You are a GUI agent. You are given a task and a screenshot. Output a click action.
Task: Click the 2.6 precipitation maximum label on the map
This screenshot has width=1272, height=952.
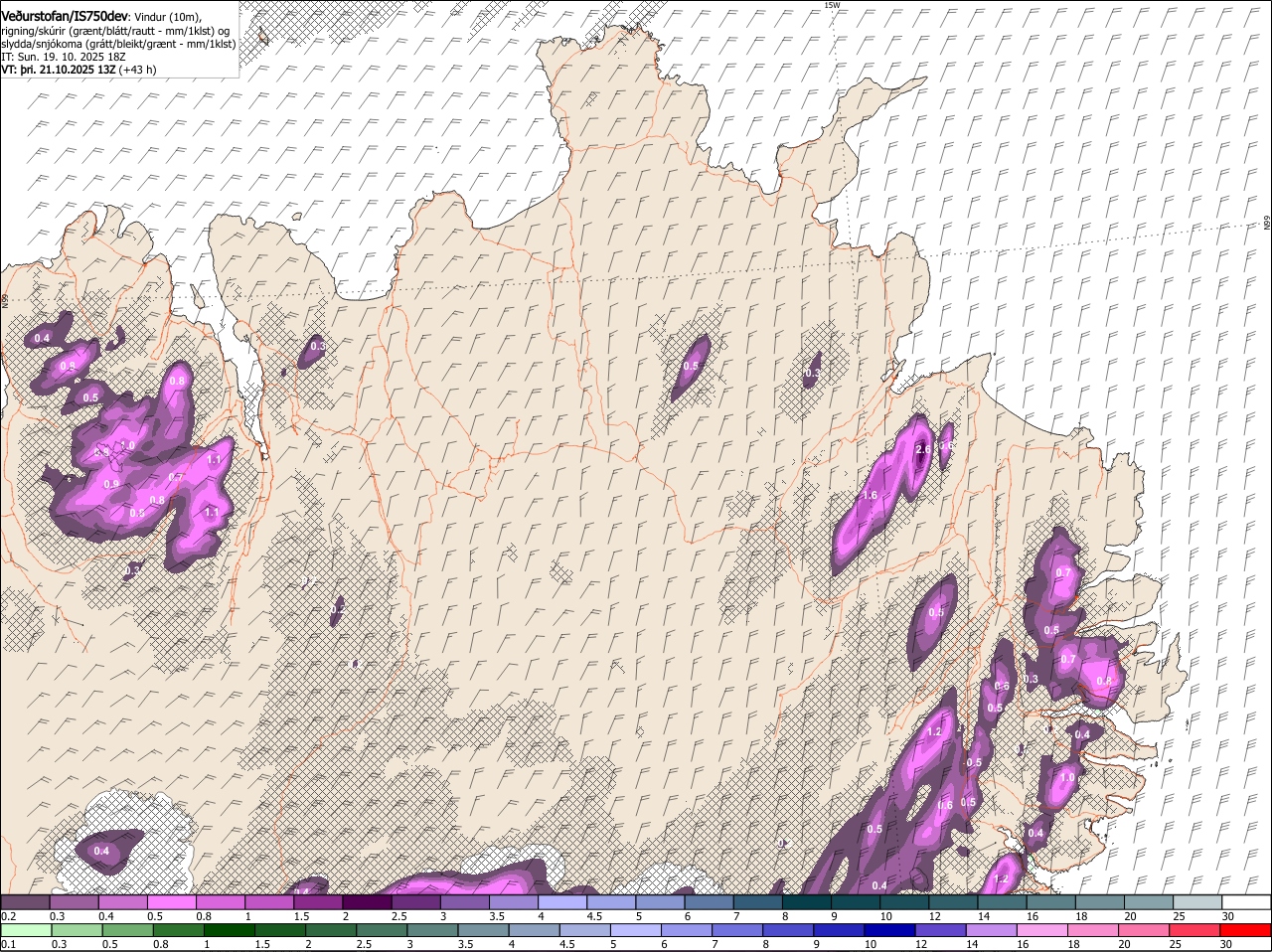click(922, 450)
